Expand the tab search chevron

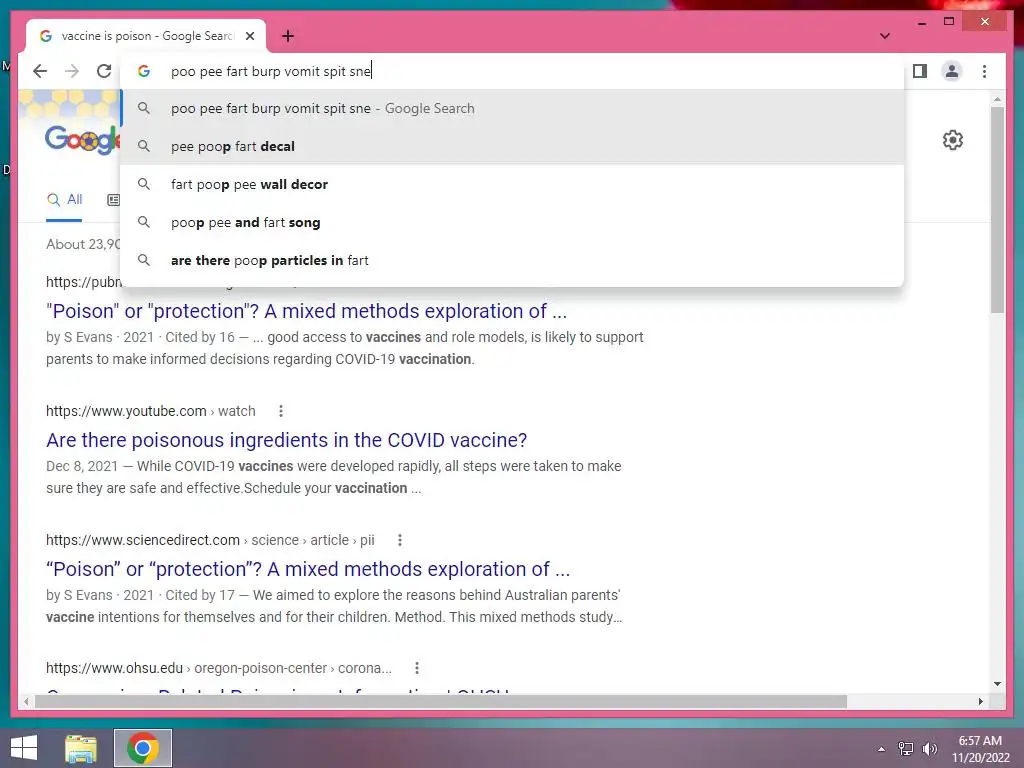point(885,36)
